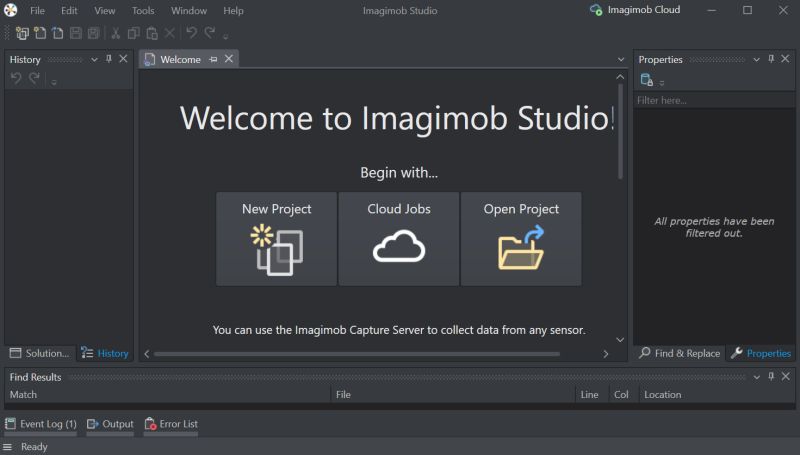Select the Properties bottom tab

[x=761, y=353]
